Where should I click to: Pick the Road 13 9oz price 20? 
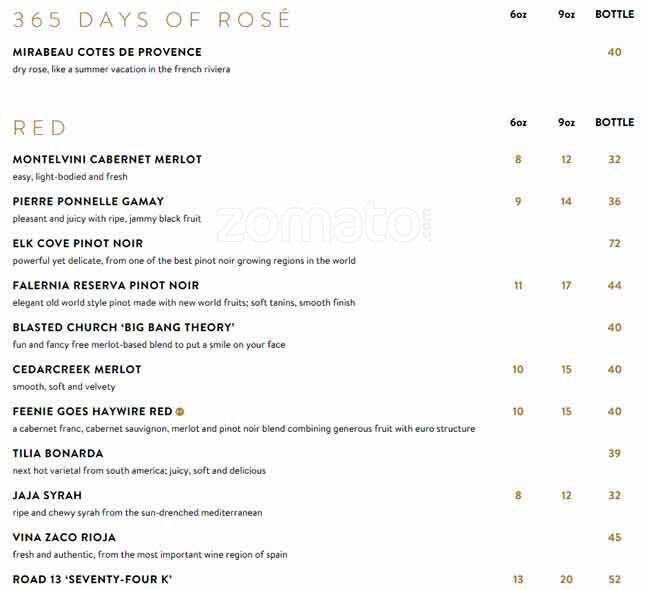[x=566, y=580]
